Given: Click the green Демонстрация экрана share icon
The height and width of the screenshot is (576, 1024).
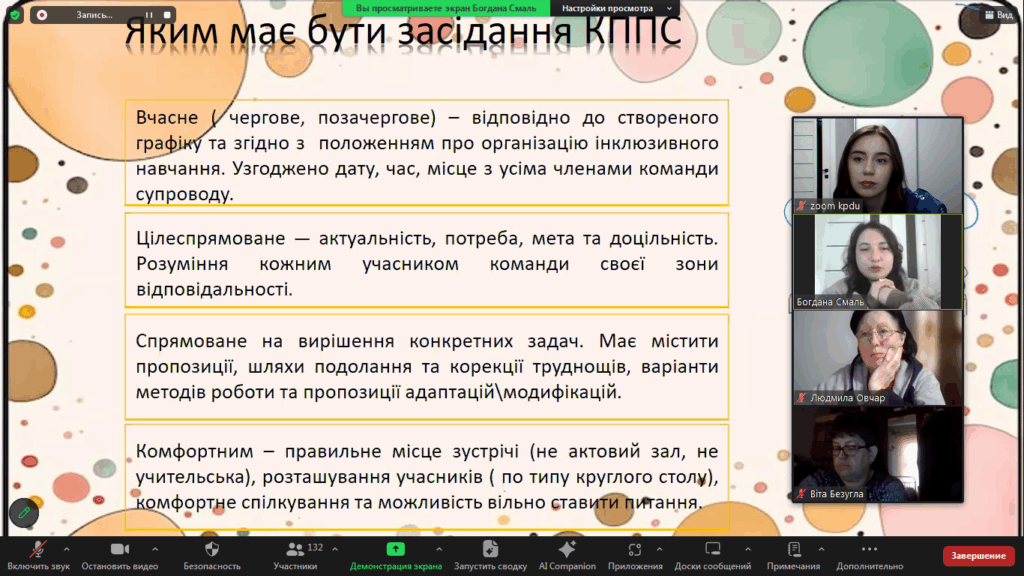Looking at the screenshot, I should tap(395, 549).
